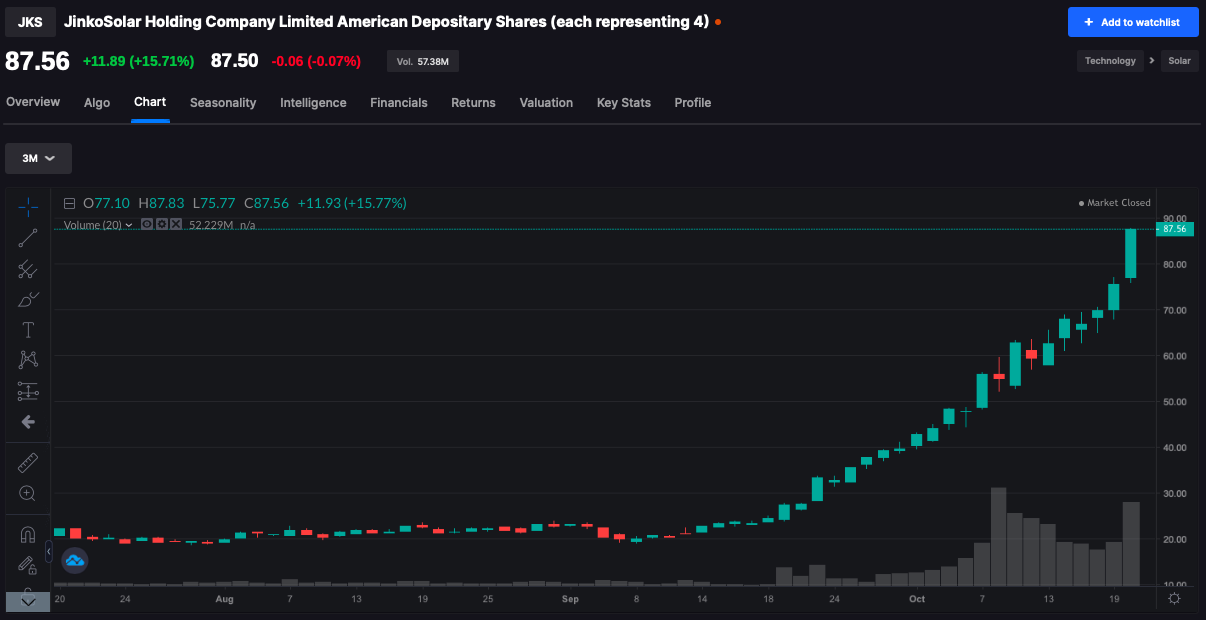Add JKS to watchlist
This screenshot has height=620, width=1206.
point(1133,22)
